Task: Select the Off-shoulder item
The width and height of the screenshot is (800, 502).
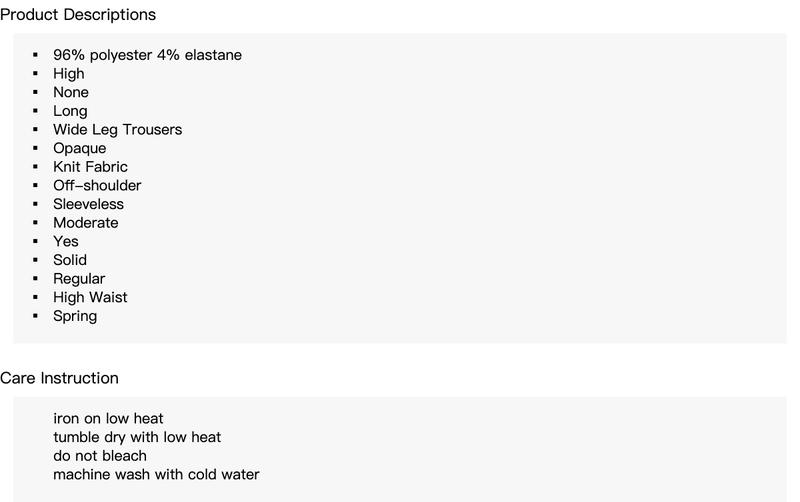Action: (97, 186)
